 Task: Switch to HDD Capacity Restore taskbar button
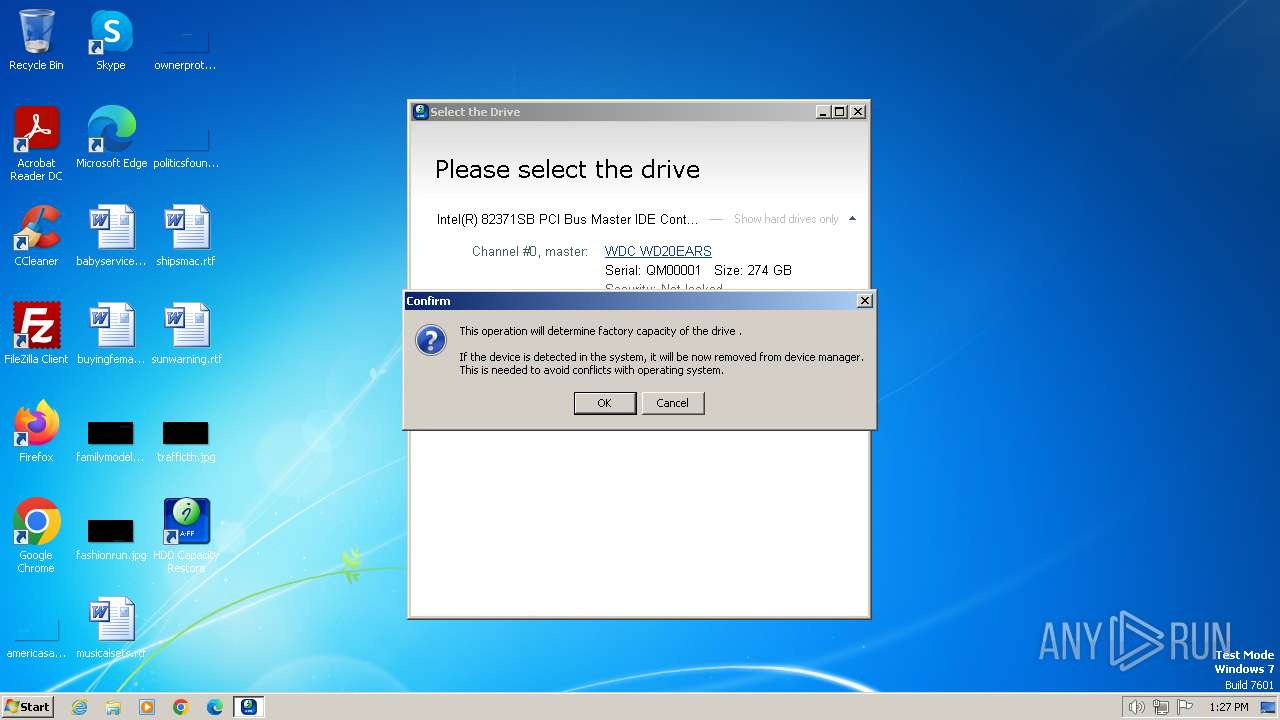pos(249,707)
